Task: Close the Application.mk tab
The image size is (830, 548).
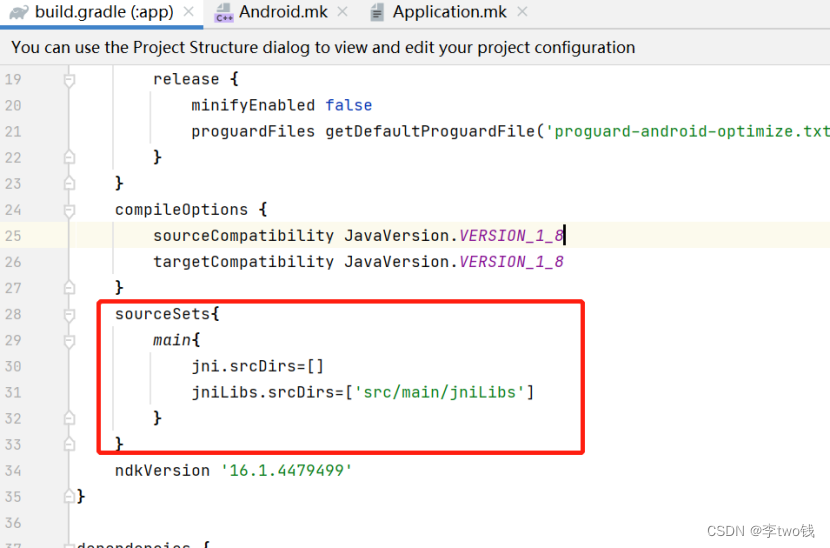Action: [522, 12]
